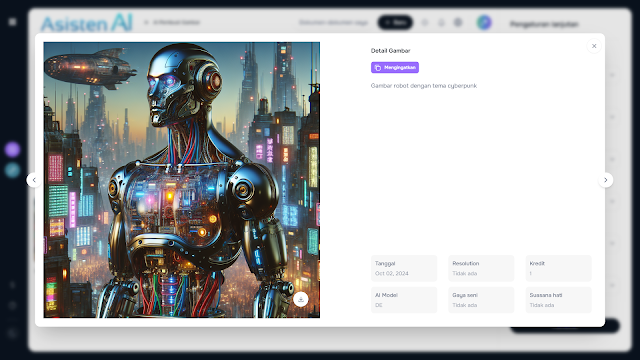640x360 pixels.
Task: Click Pengaturan lanjutan in background panel
Action: click(x=544, y=24)
